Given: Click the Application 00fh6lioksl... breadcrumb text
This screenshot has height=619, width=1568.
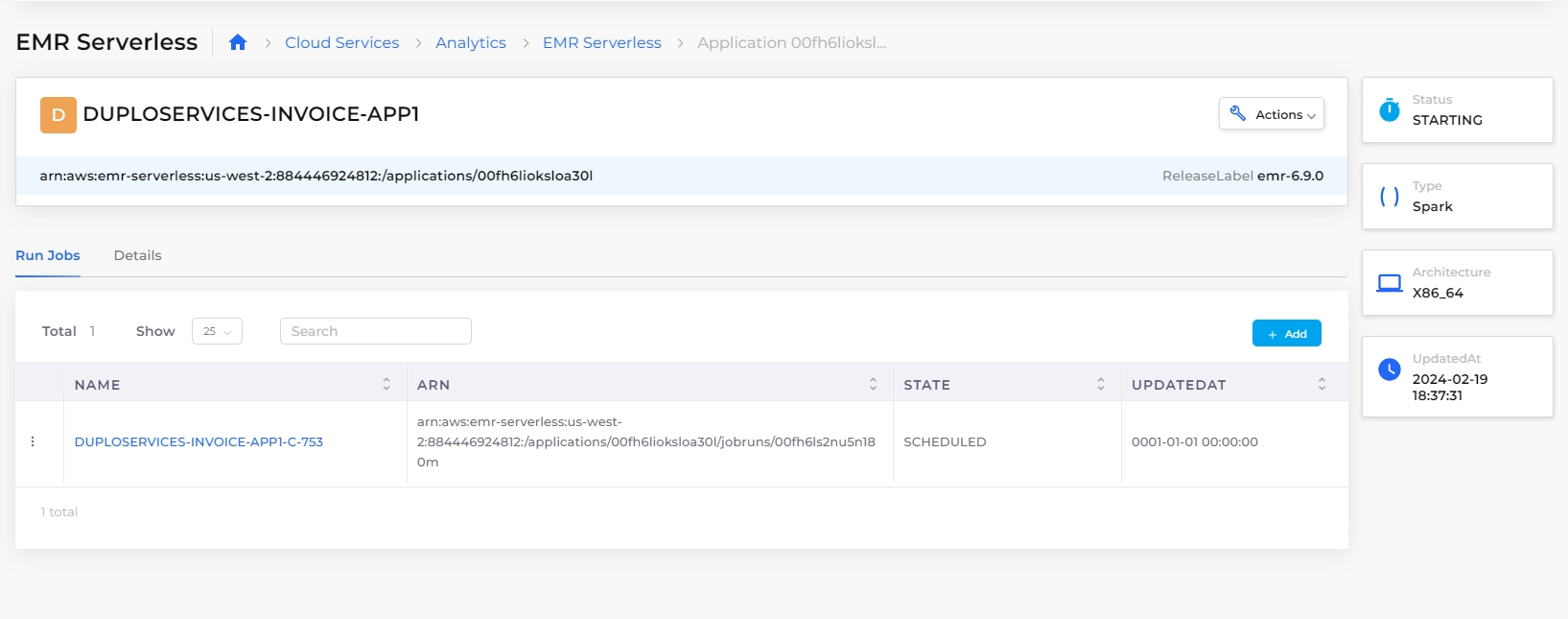Looking at the screenshot, I should click(792, 42).
